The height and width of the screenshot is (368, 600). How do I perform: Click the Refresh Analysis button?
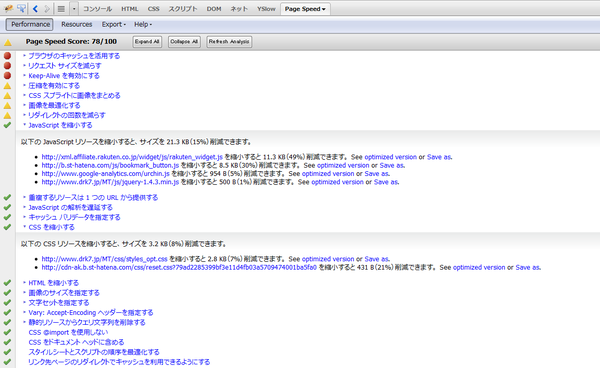[229, 42]
